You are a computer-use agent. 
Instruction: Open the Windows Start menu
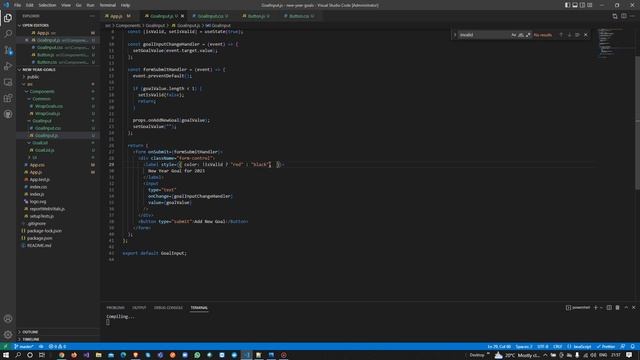6,355
